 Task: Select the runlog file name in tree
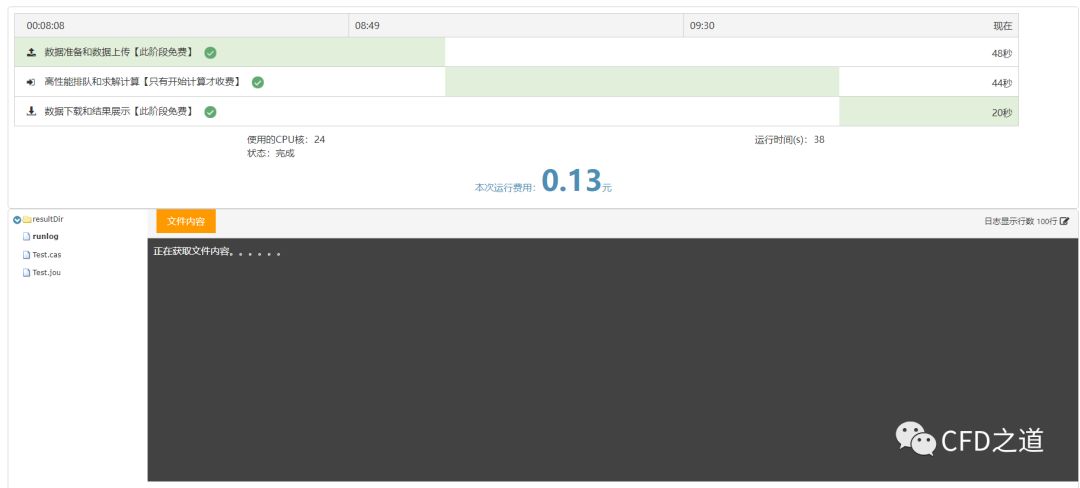pos(45,237)
